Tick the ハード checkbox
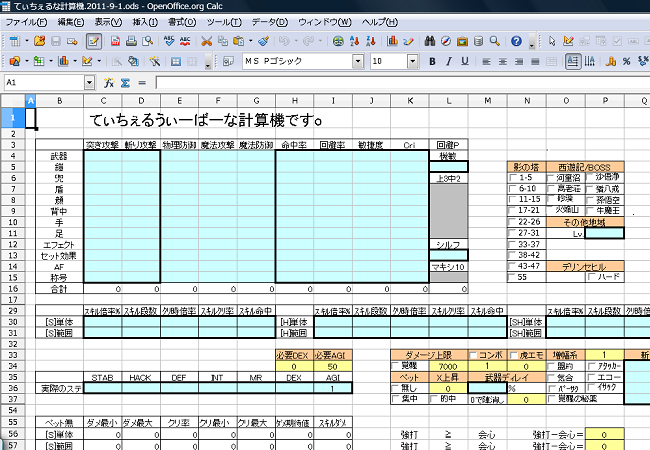Screen dimensions: 650x450 coord(590,277)
